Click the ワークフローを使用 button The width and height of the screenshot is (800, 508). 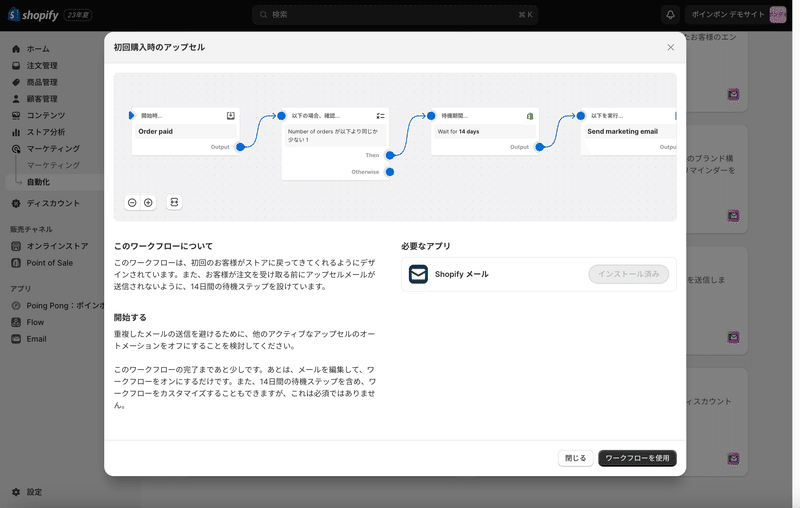click(x=637, y=458)
